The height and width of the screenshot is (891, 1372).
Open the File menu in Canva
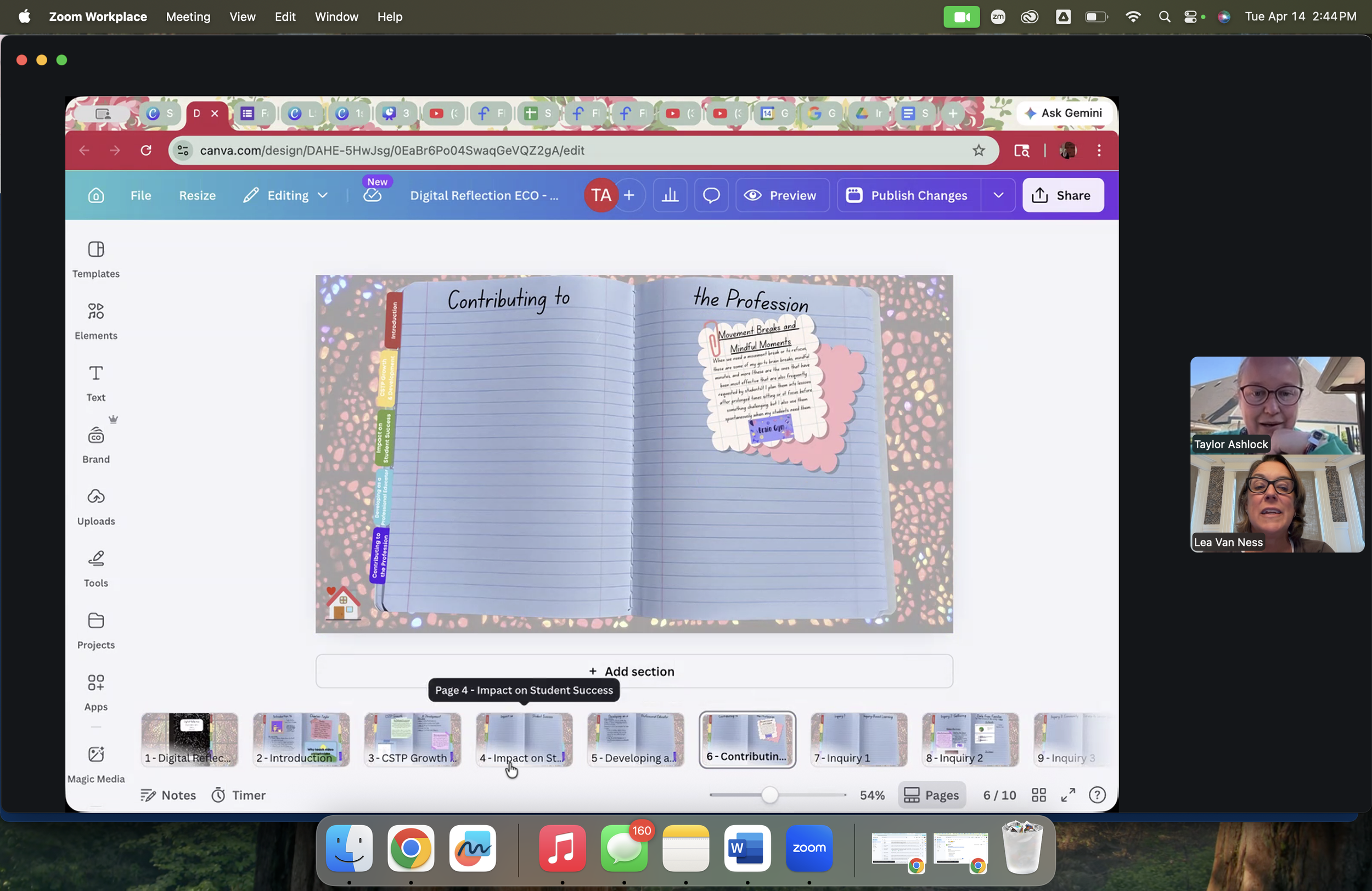click(140, 195)
